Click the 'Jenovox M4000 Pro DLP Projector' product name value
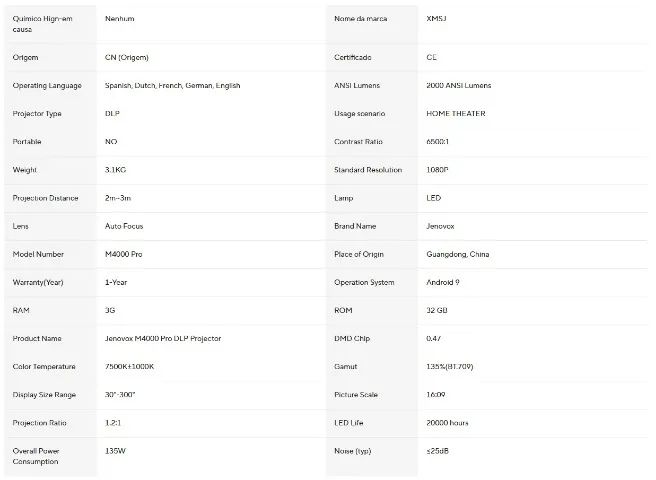 click(x=163, y=339)
